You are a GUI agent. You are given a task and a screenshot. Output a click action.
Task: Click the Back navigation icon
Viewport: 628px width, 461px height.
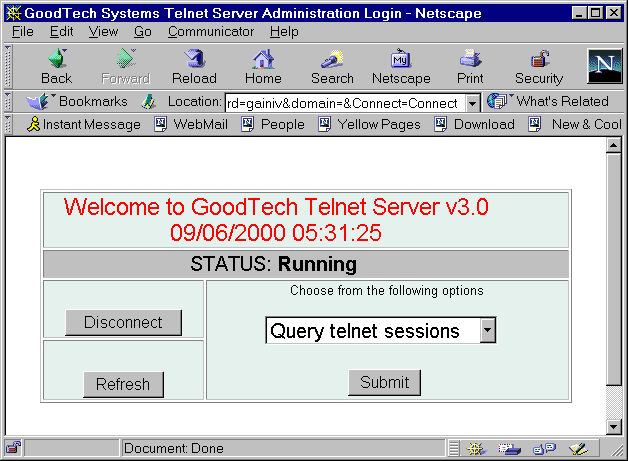(x=57, y=58)
